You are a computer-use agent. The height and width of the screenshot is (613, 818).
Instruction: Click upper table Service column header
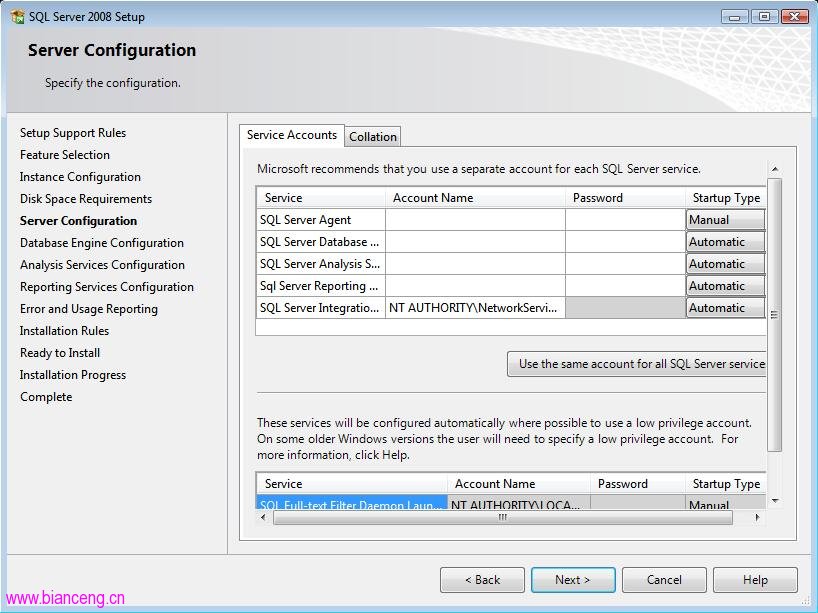point(321,198)
